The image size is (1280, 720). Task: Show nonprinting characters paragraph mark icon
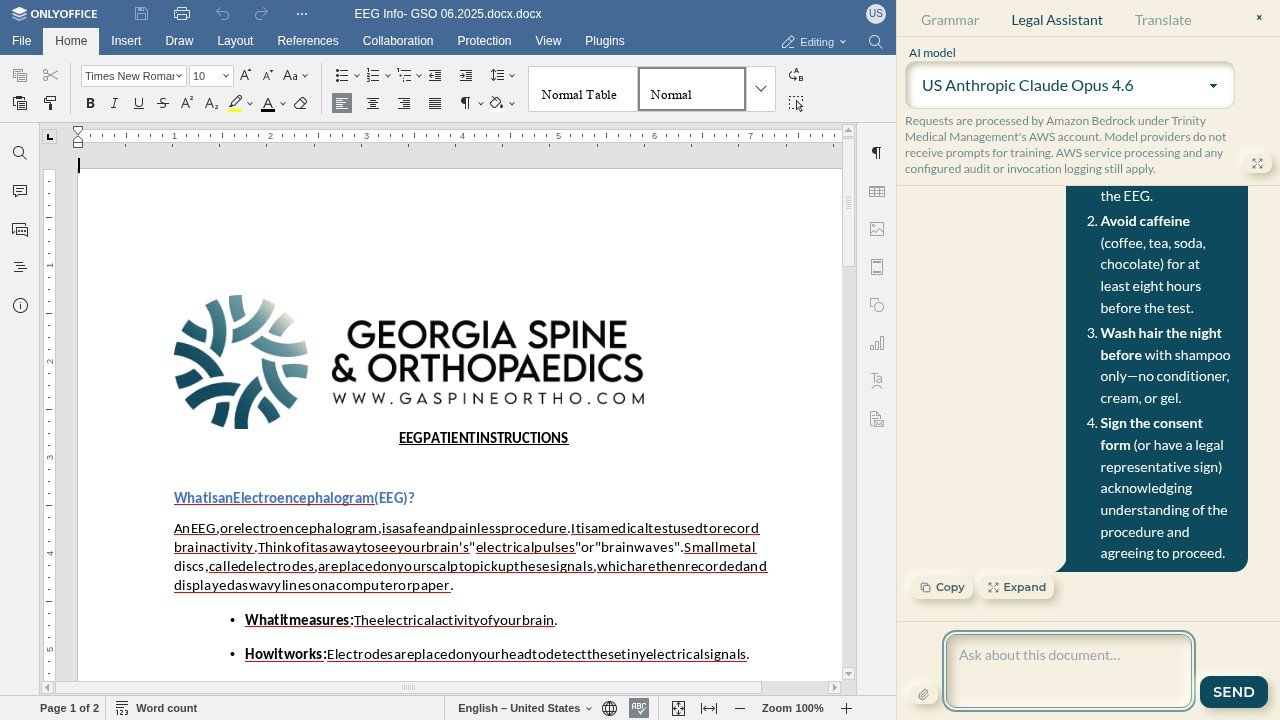click(877, 153)
